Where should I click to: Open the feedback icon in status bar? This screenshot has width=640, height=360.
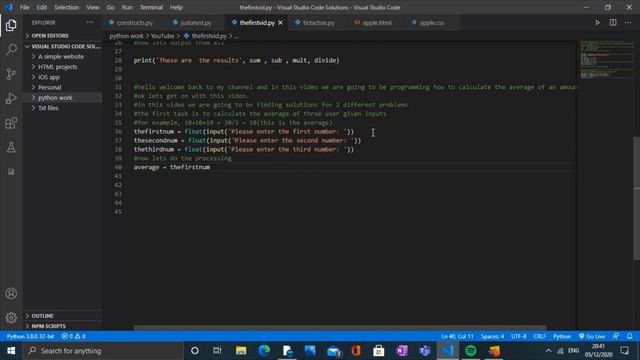(x=616, y=336)
